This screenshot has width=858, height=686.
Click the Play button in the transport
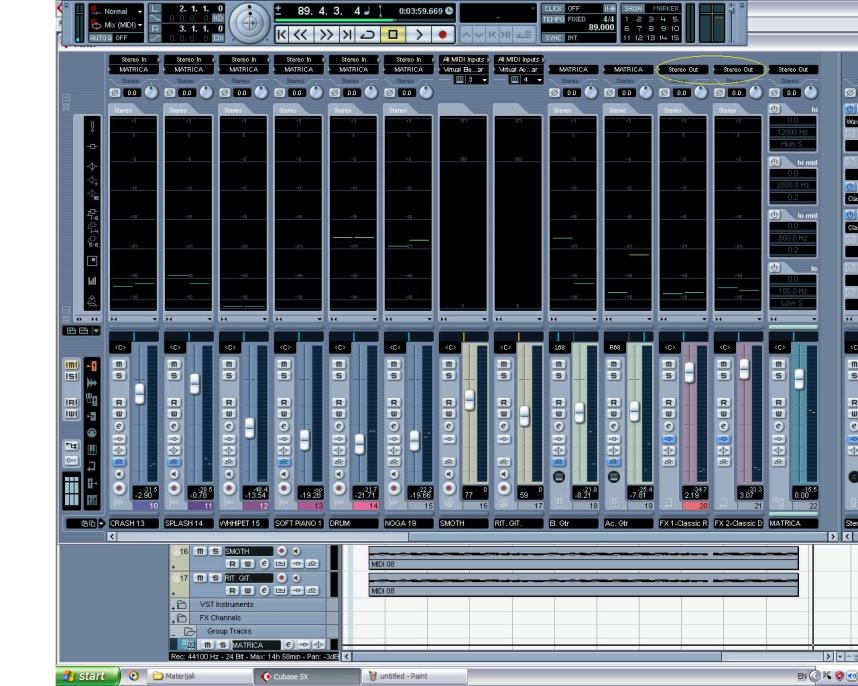[x=418, y=34]
